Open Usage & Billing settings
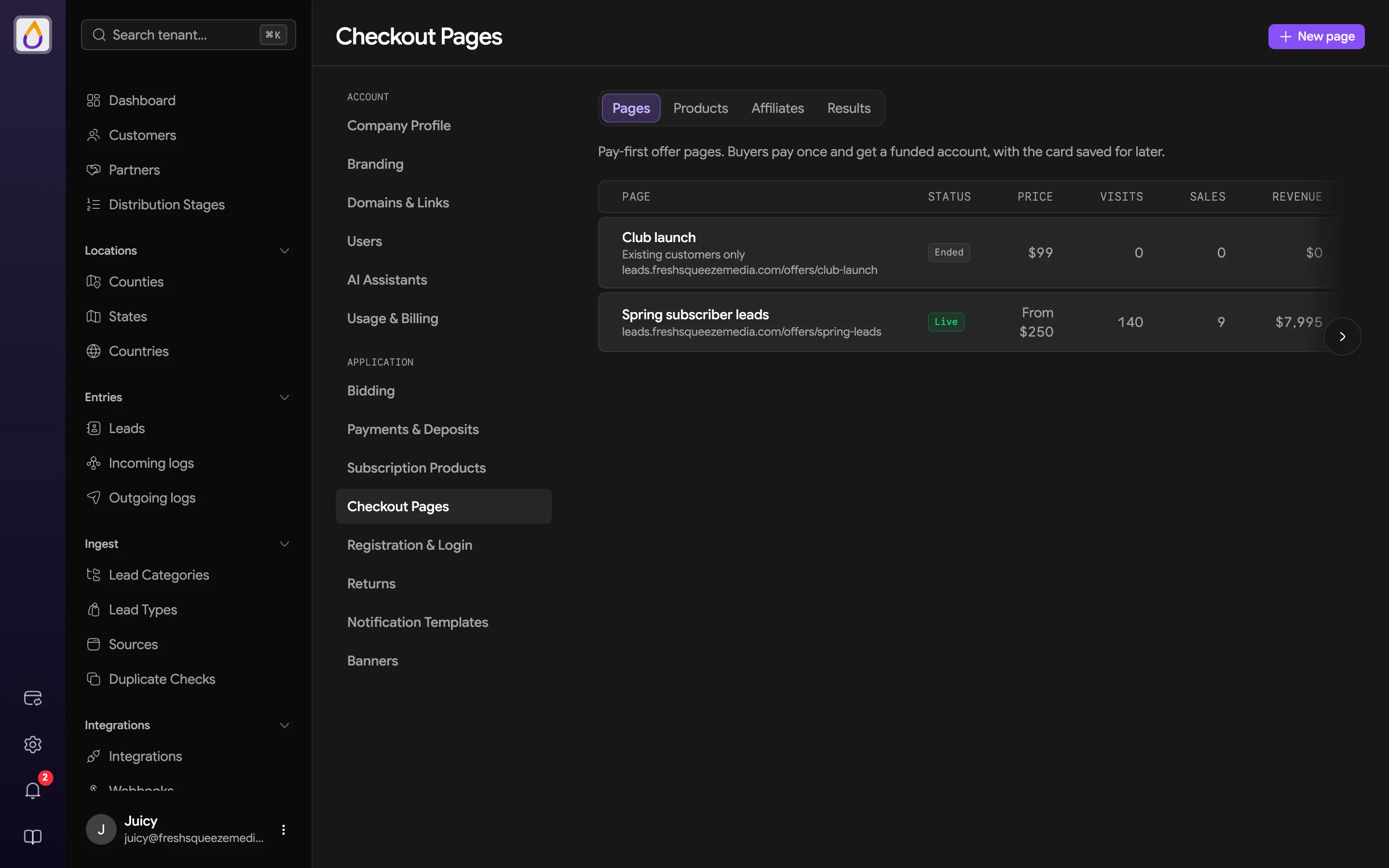The height and width of the screenshot is (868, 1389). 443,318
